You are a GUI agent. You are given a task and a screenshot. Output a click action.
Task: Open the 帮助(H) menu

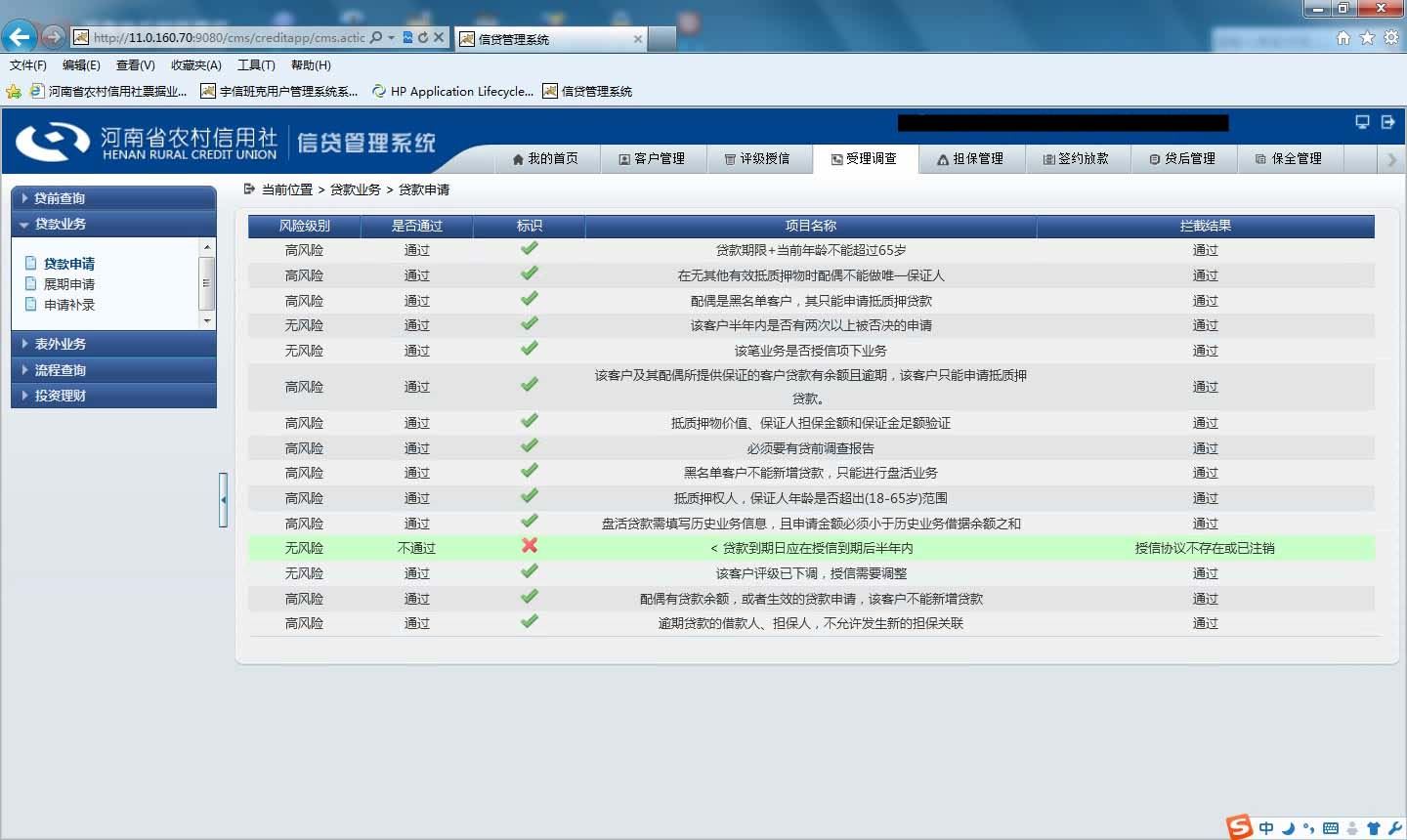[311, 65]
